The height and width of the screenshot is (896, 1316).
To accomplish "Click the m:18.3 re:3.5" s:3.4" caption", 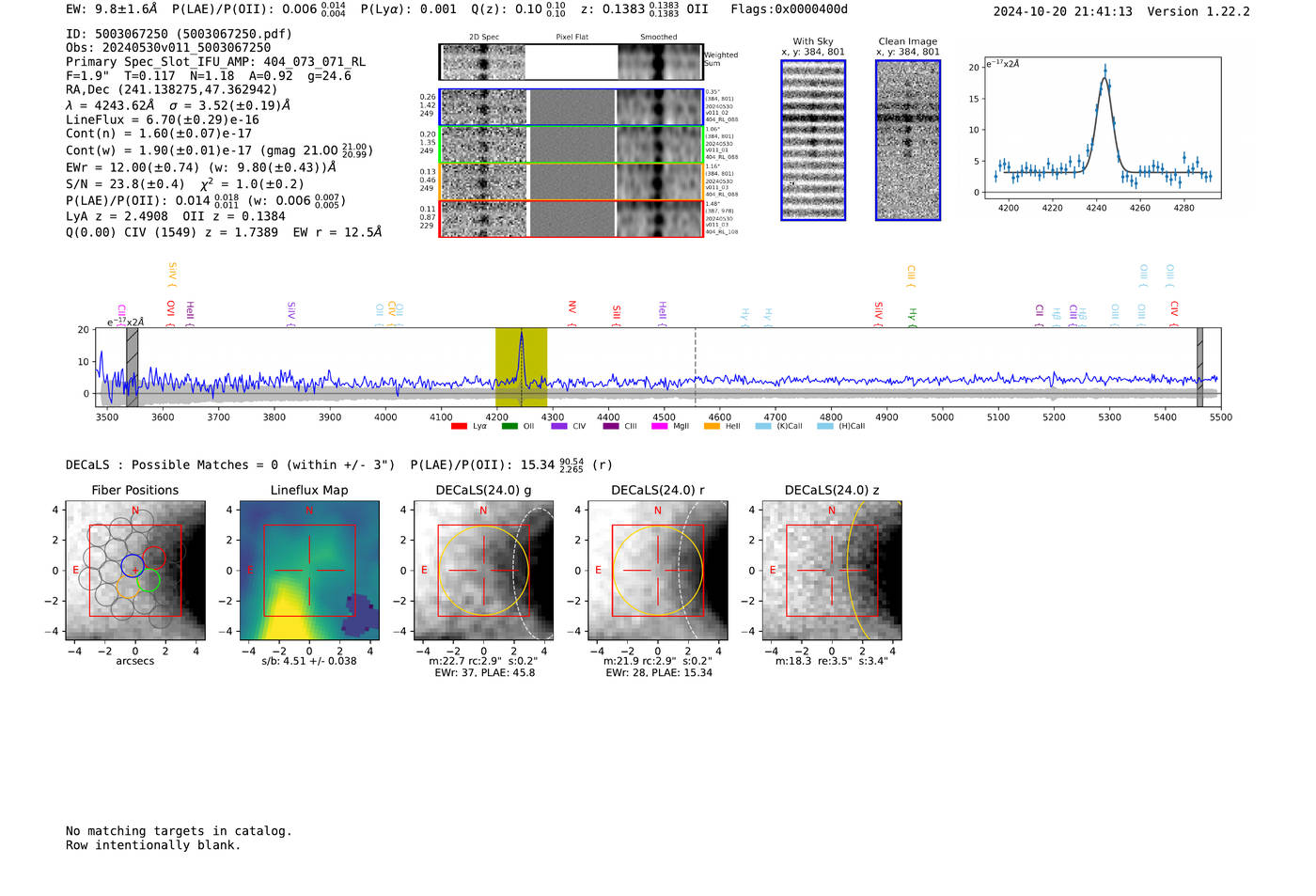I will (832, 661).
